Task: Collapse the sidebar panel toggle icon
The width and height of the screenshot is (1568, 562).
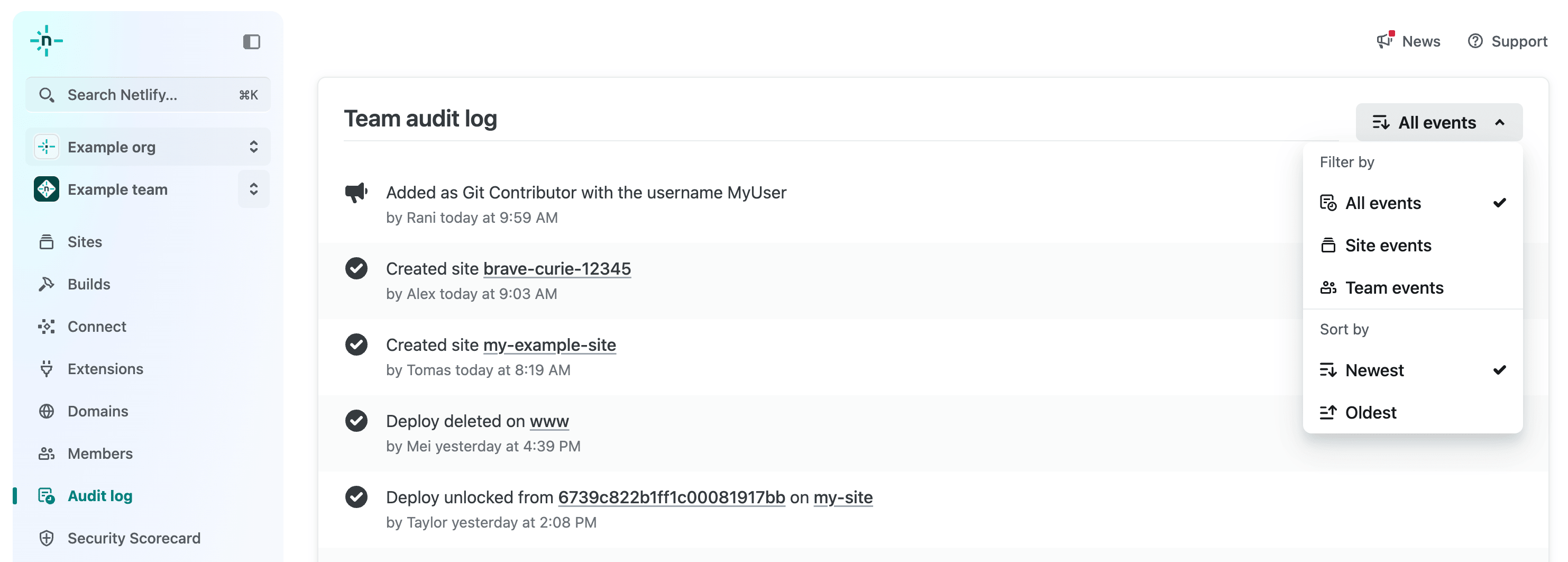Action: coord(251,41)
